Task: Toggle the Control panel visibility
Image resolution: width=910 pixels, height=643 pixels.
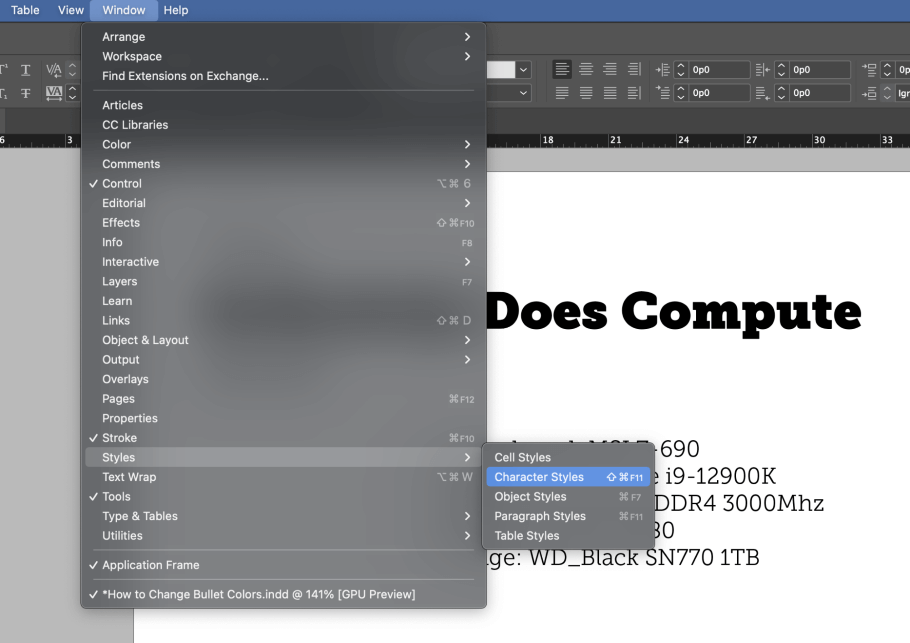Action: [120, 183]
